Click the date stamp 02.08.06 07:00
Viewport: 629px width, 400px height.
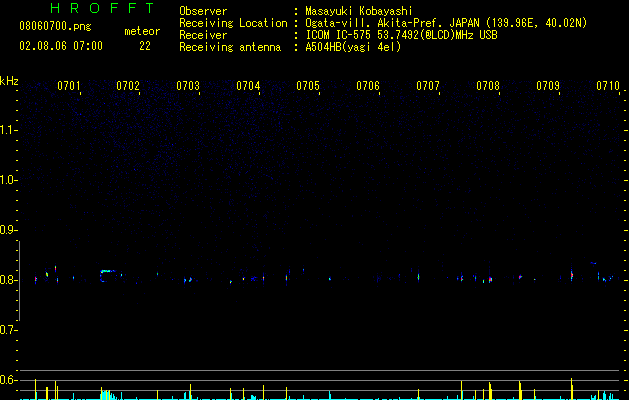tap(61, 46)
